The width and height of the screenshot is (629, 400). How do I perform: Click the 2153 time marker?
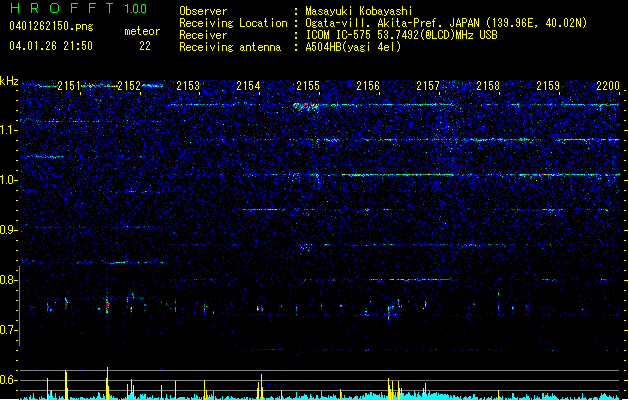[188, 86]
